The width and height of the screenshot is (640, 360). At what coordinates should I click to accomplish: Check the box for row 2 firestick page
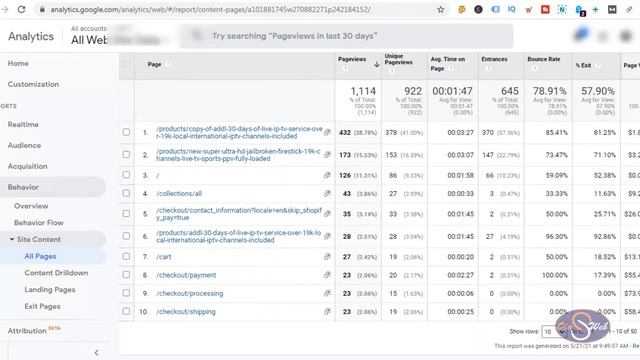pyautogui.click(x=127, y=155)
